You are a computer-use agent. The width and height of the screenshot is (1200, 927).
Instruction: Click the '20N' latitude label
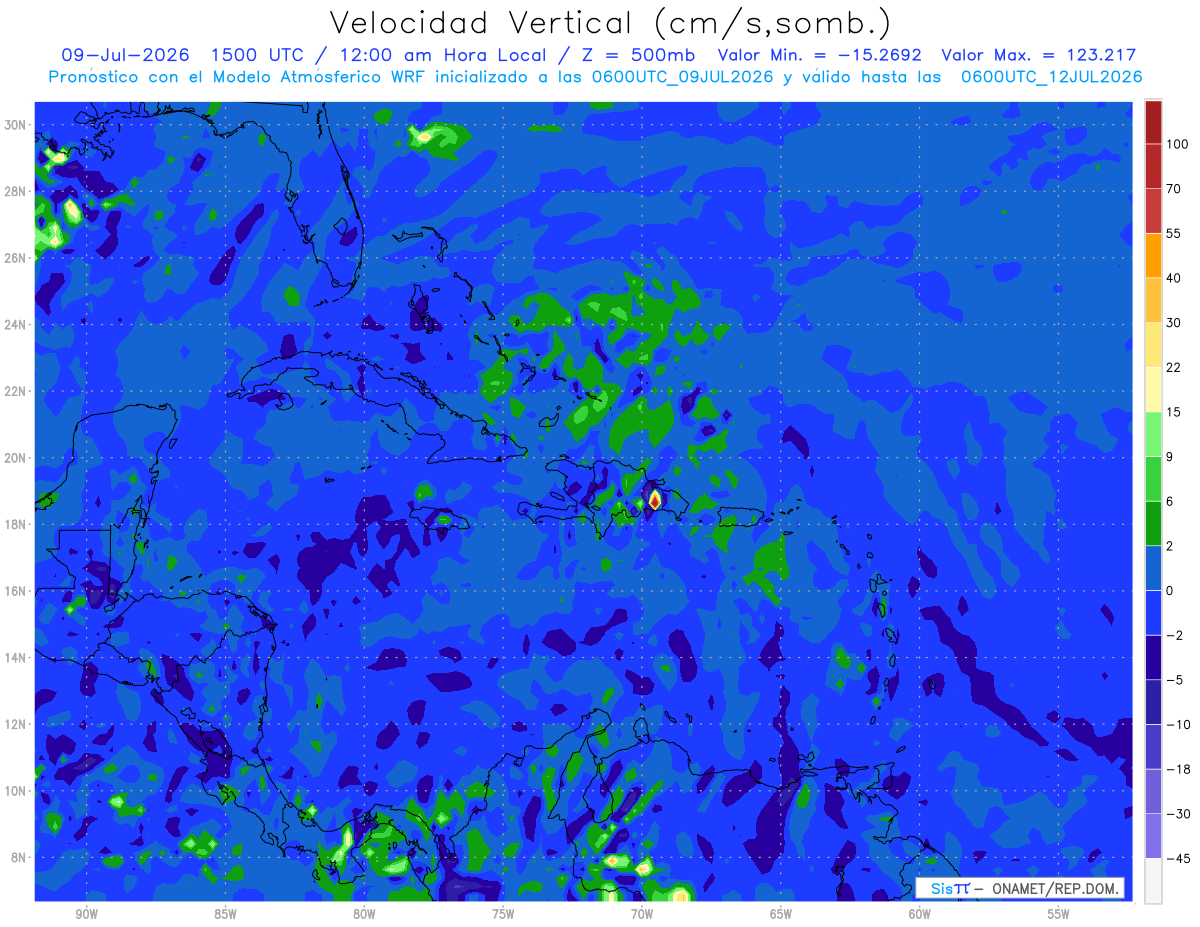(x=17, y=458)
